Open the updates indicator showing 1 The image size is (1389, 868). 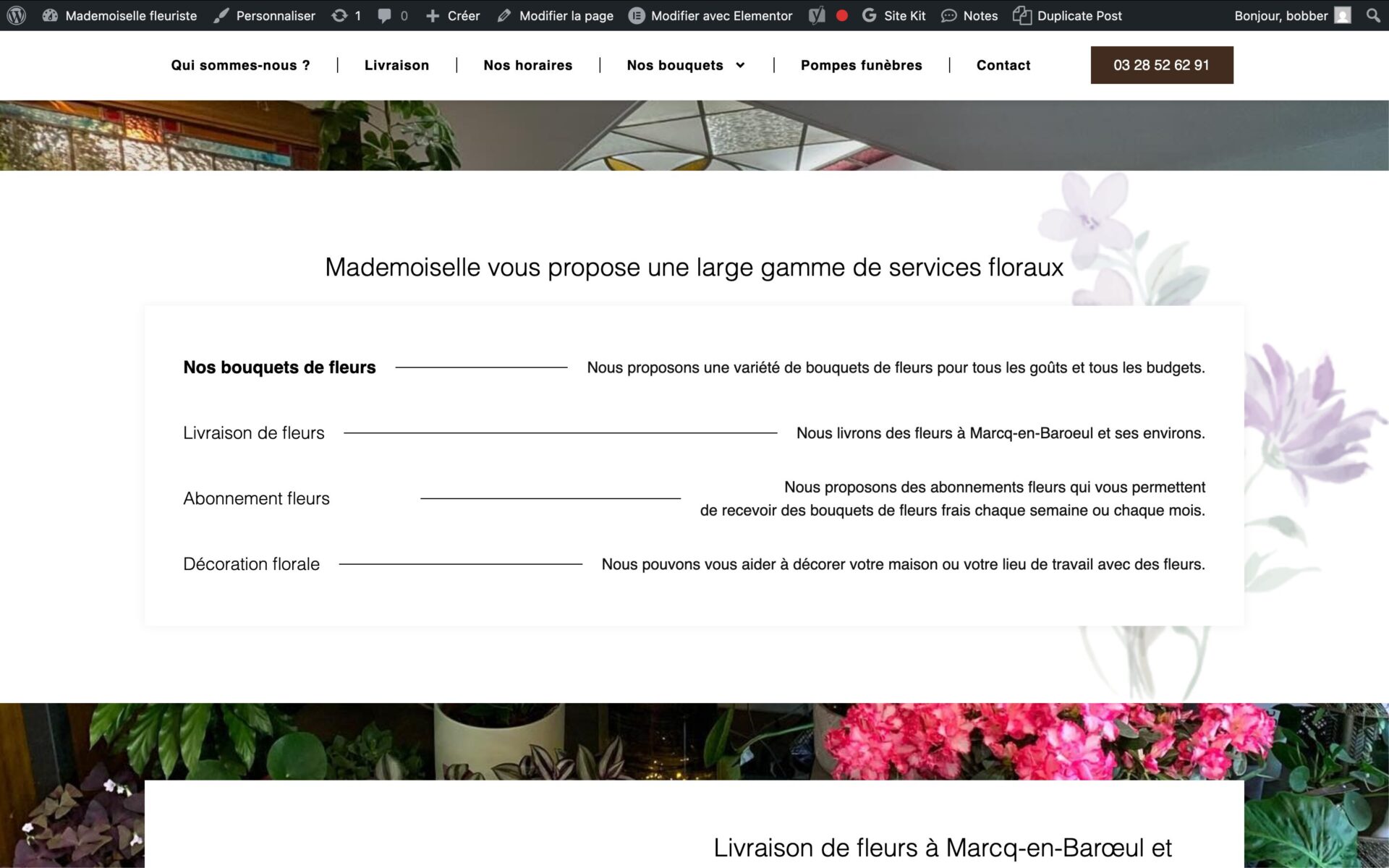[x=346, y=15]
